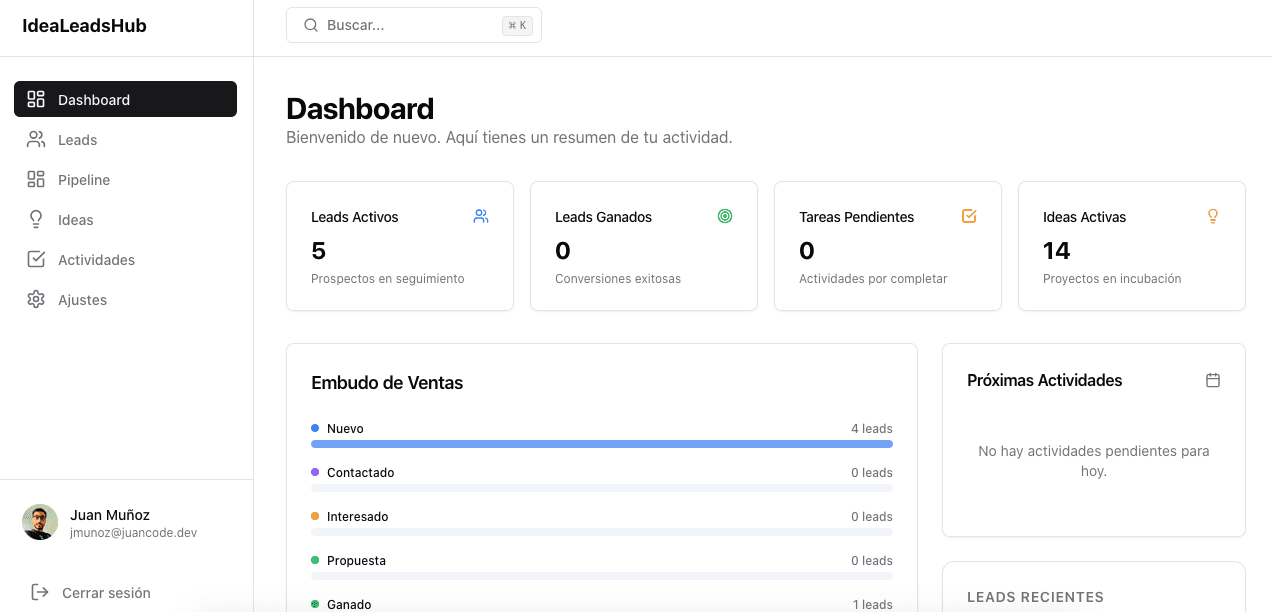Go to the Leads section
Screen dimensions: 1272x612
coord(125,139)
